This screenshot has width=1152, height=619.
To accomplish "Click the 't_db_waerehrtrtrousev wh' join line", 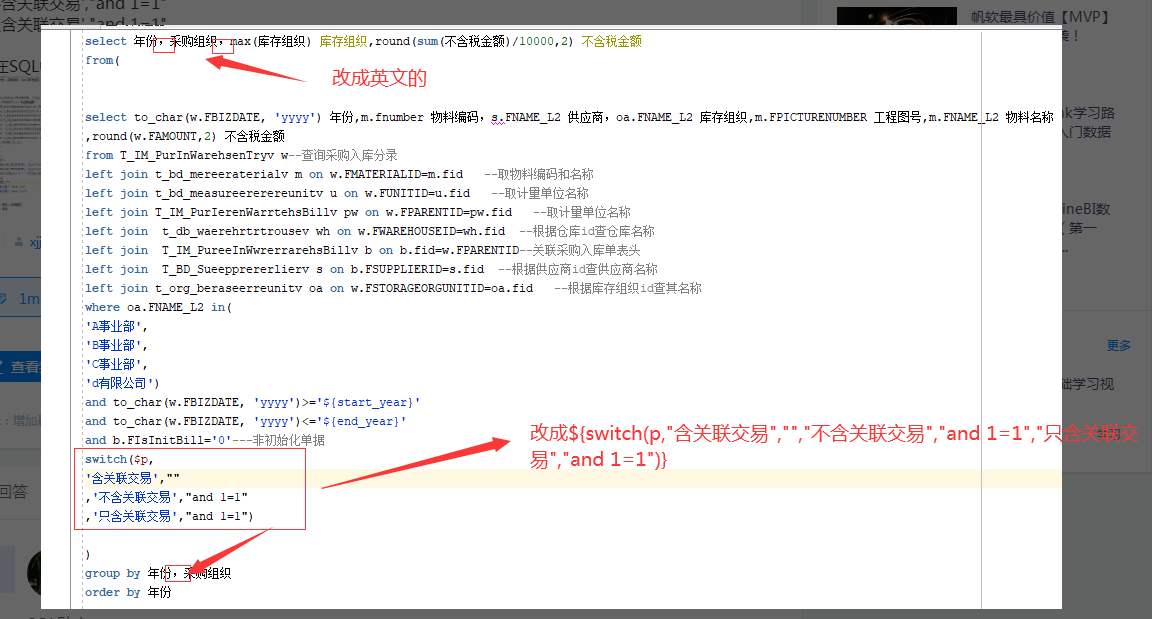I will (370, 231).
